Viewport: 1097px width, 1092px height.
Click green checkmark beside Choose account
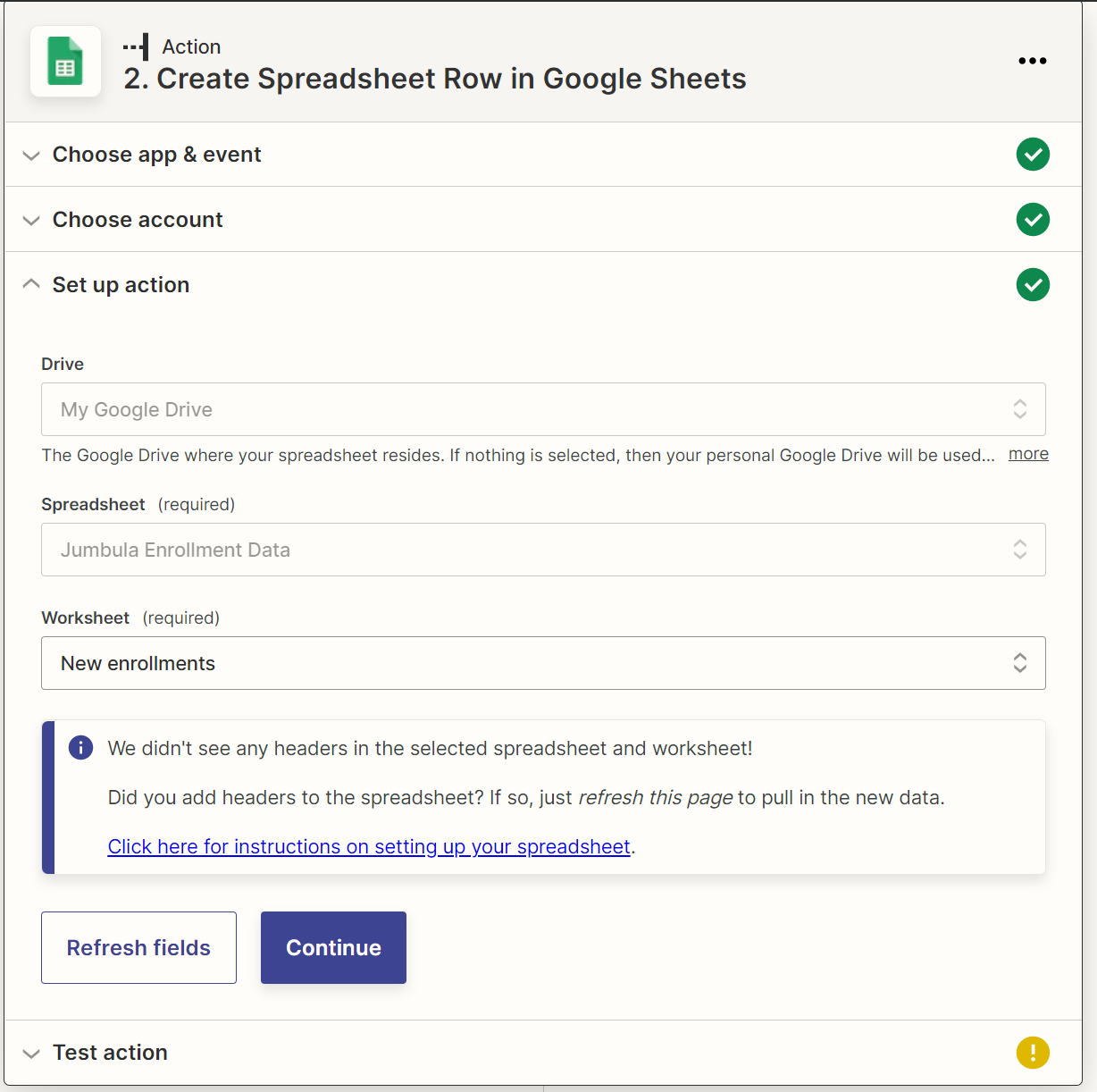(1033, 220)
